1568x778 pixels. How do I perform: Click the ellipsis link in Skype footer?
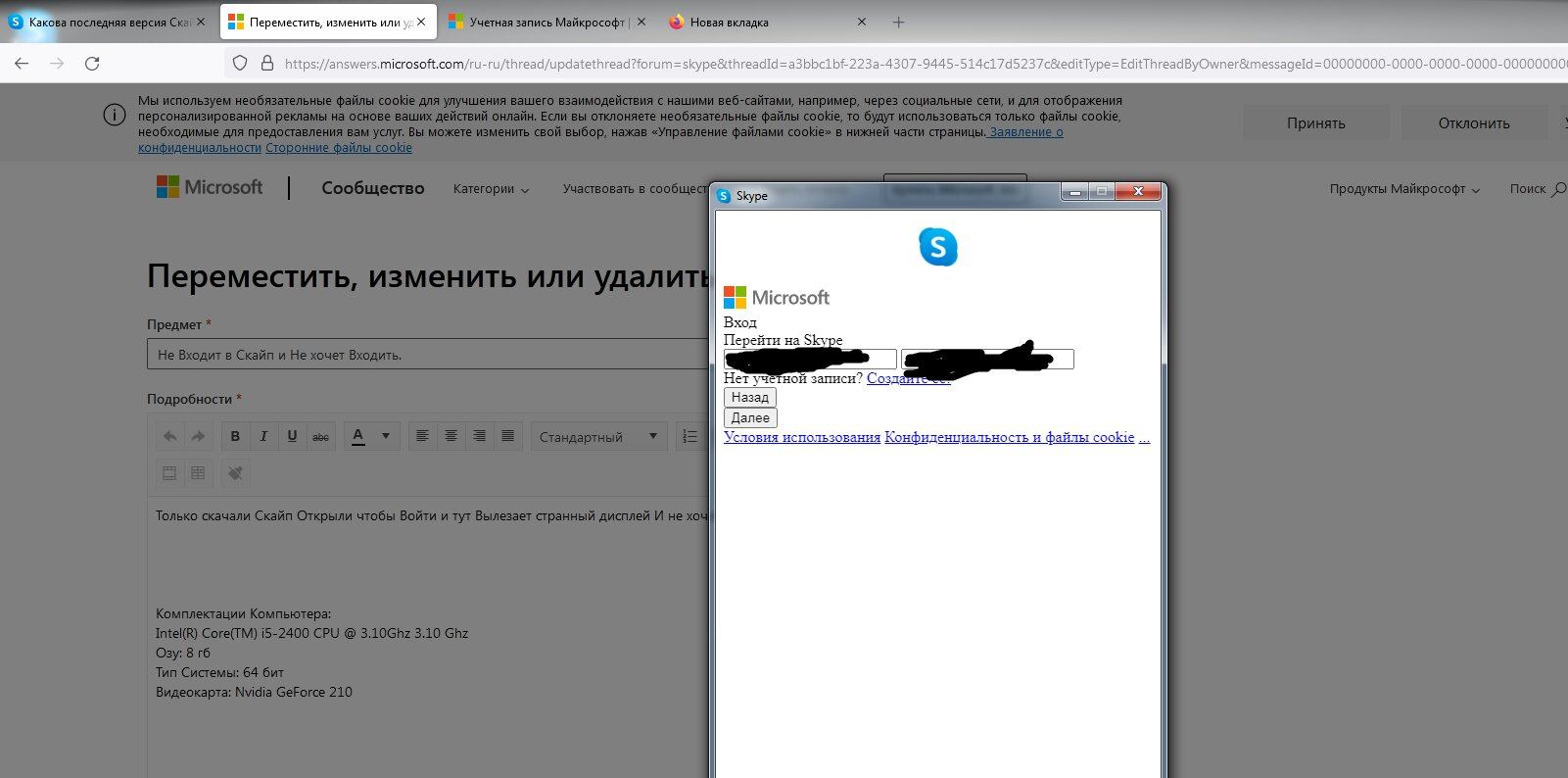(x=1145, y=437)
